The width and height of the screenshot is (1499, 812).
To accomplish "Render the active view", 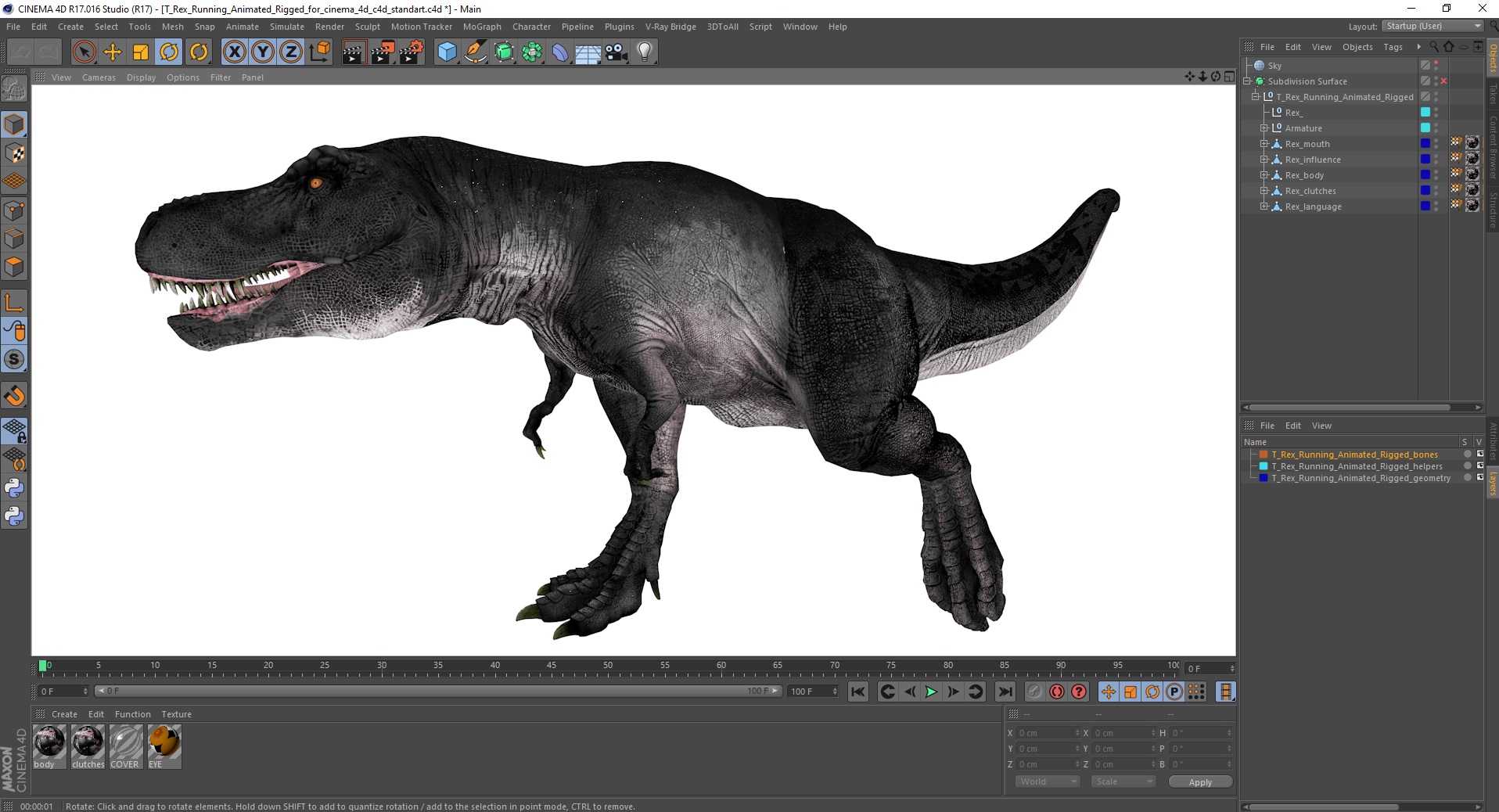I will 354,52.
